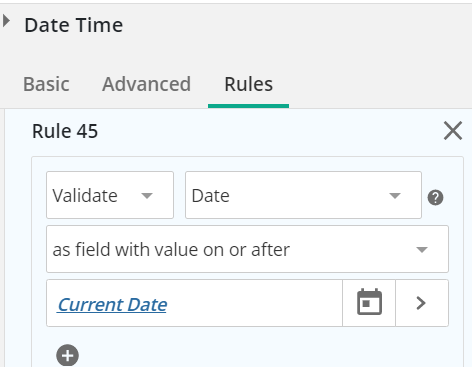Select the Rules tab

249,84
